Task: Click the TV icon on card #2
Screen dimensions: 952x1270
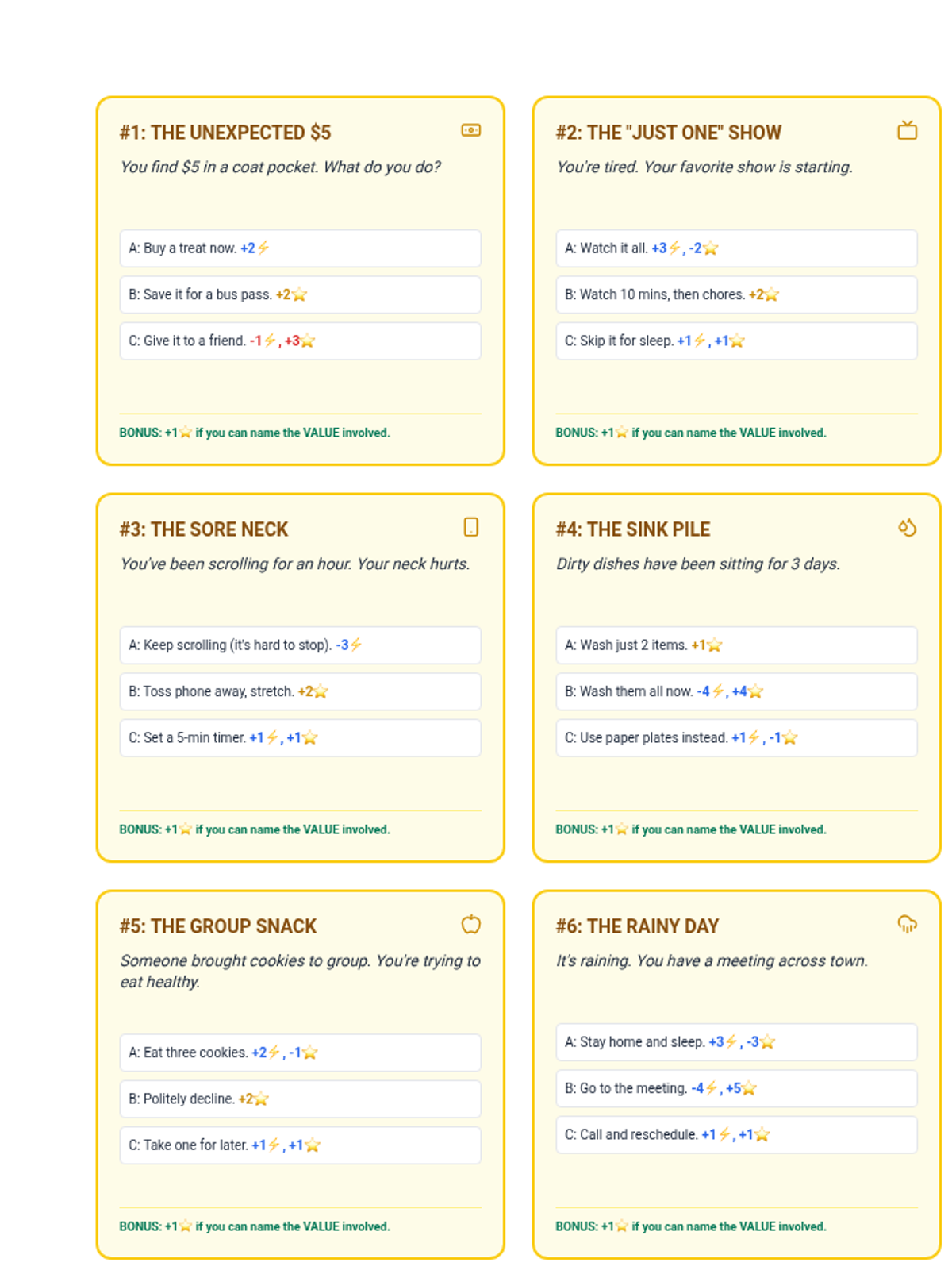Action: click(x=907, y=130)
